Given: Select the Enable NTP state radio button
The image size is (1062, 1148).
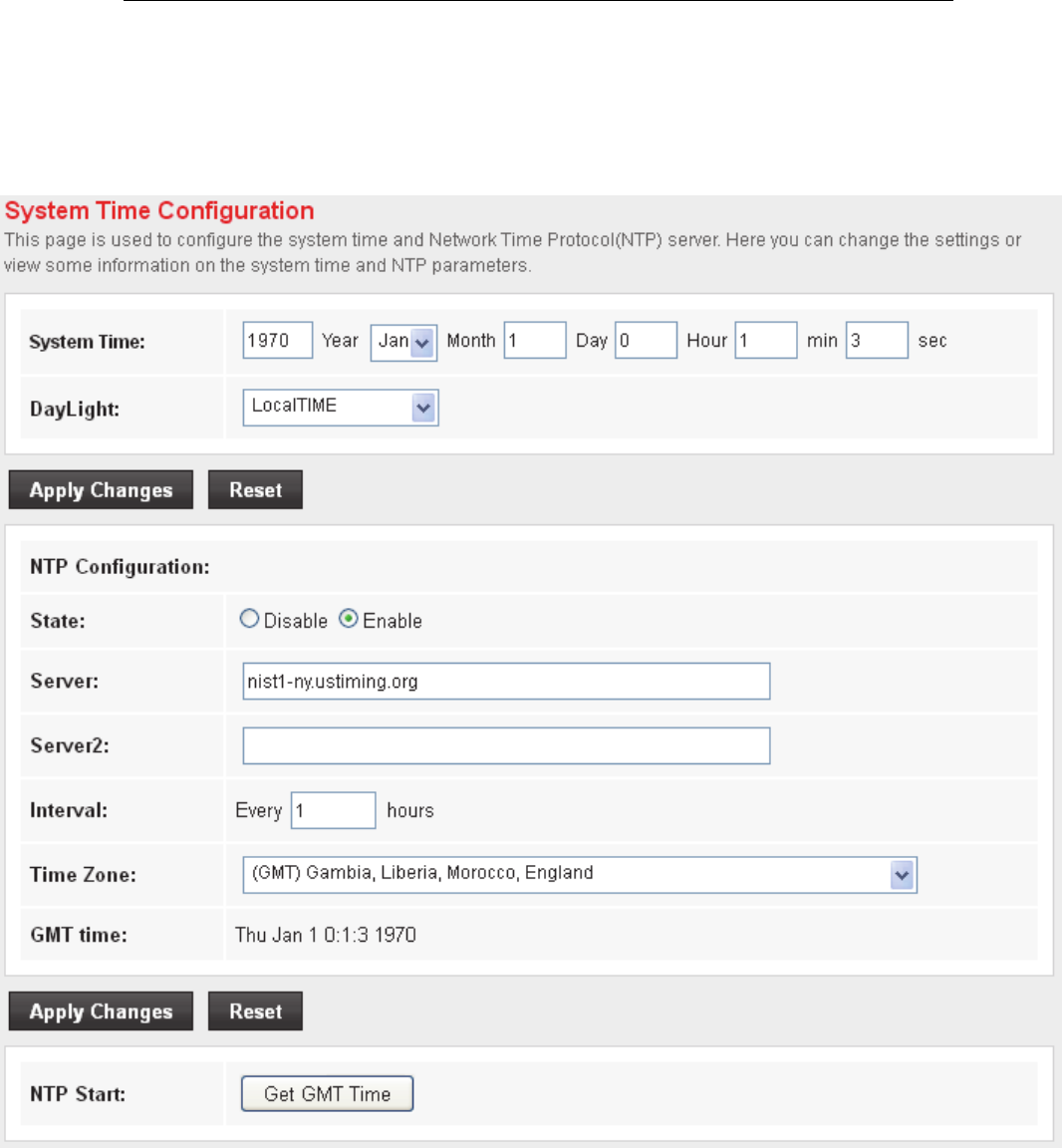Looking at the screenshot, I should click(349, 619).
